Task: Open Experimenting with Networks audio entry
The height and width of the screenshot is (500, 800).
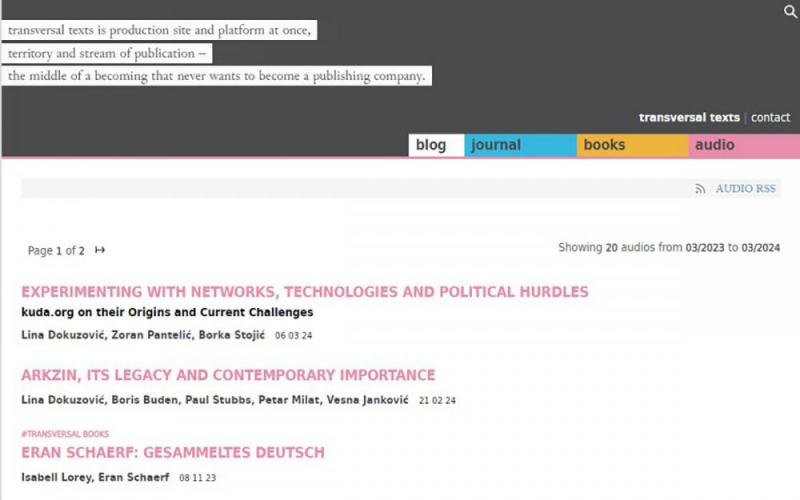Action: tap(305, 292)
